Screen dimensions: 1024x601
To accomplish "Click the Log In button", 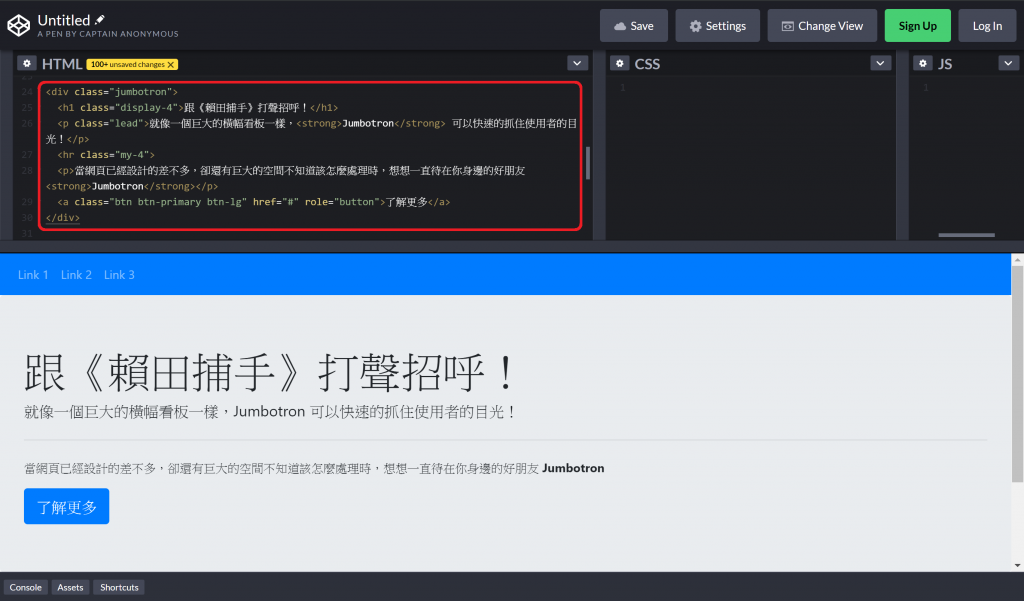I will point(987,25).
